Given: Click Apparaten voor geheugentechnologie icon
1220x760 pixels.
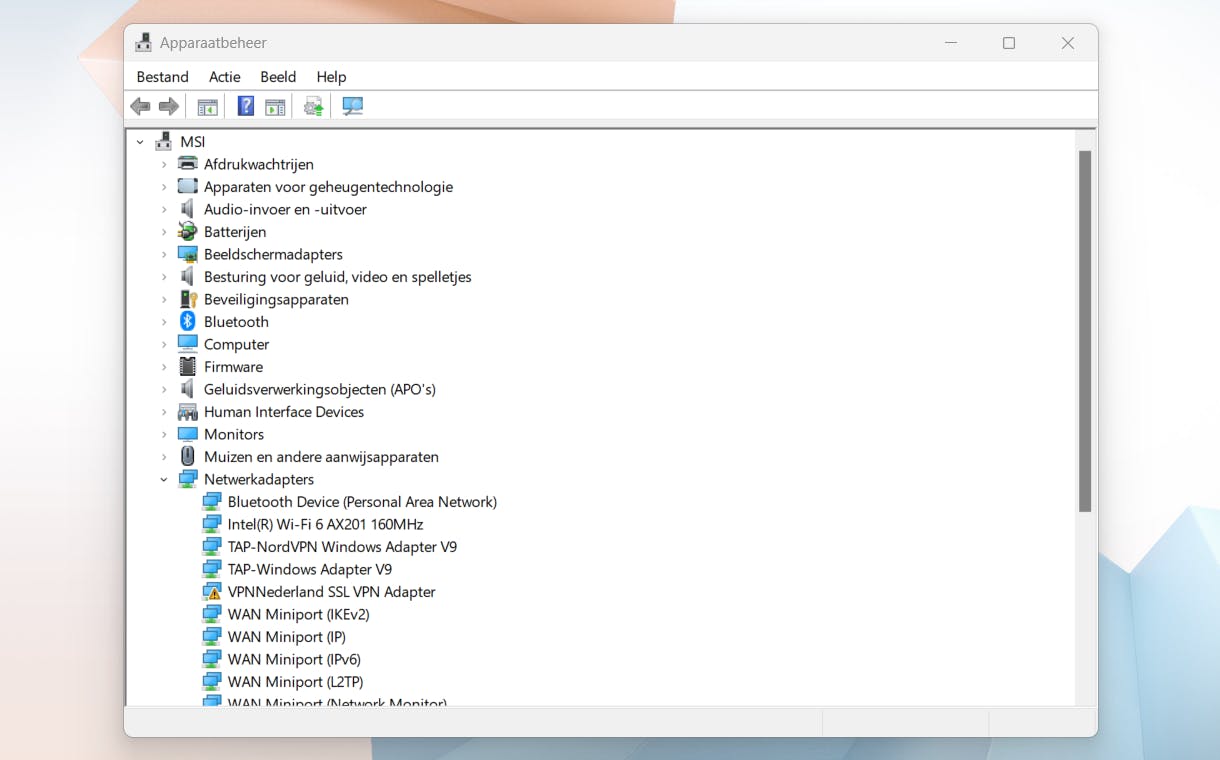Looking at the screenshot, I should click(x=187, y=186).
